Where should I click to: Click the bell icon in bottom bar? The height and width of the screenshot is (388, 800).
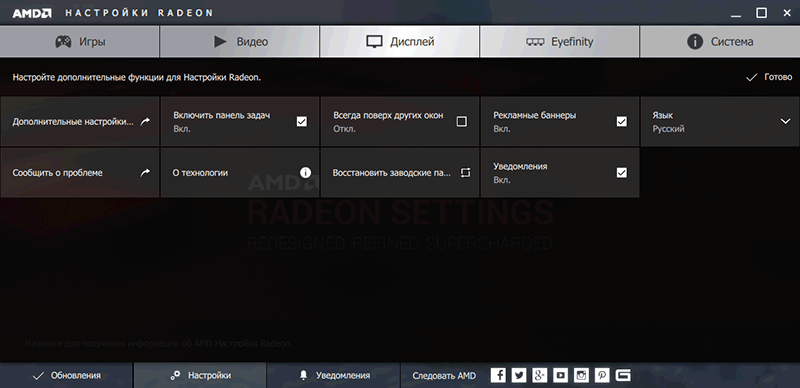click(304, 376)
